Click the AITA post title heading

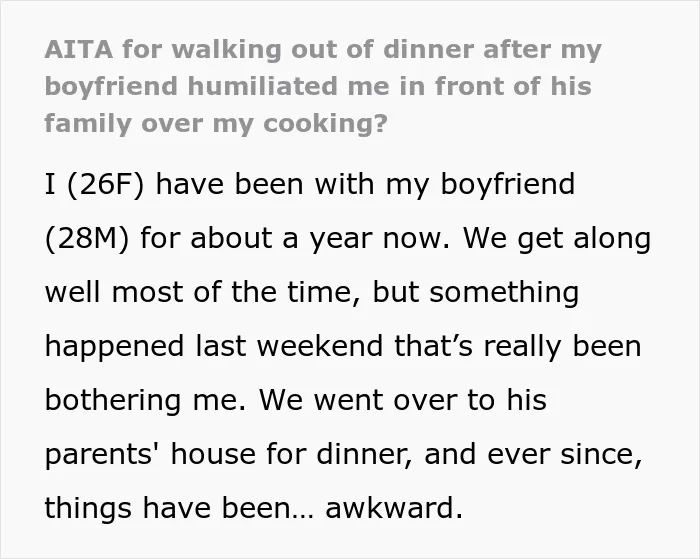click(323, 86)
